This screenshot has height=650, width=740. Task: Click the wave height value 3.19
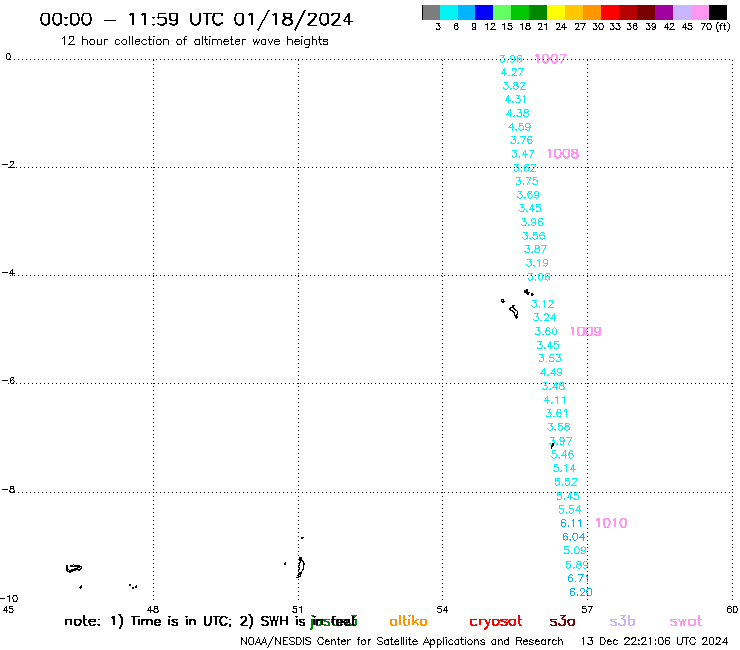(x=537, y=263)
